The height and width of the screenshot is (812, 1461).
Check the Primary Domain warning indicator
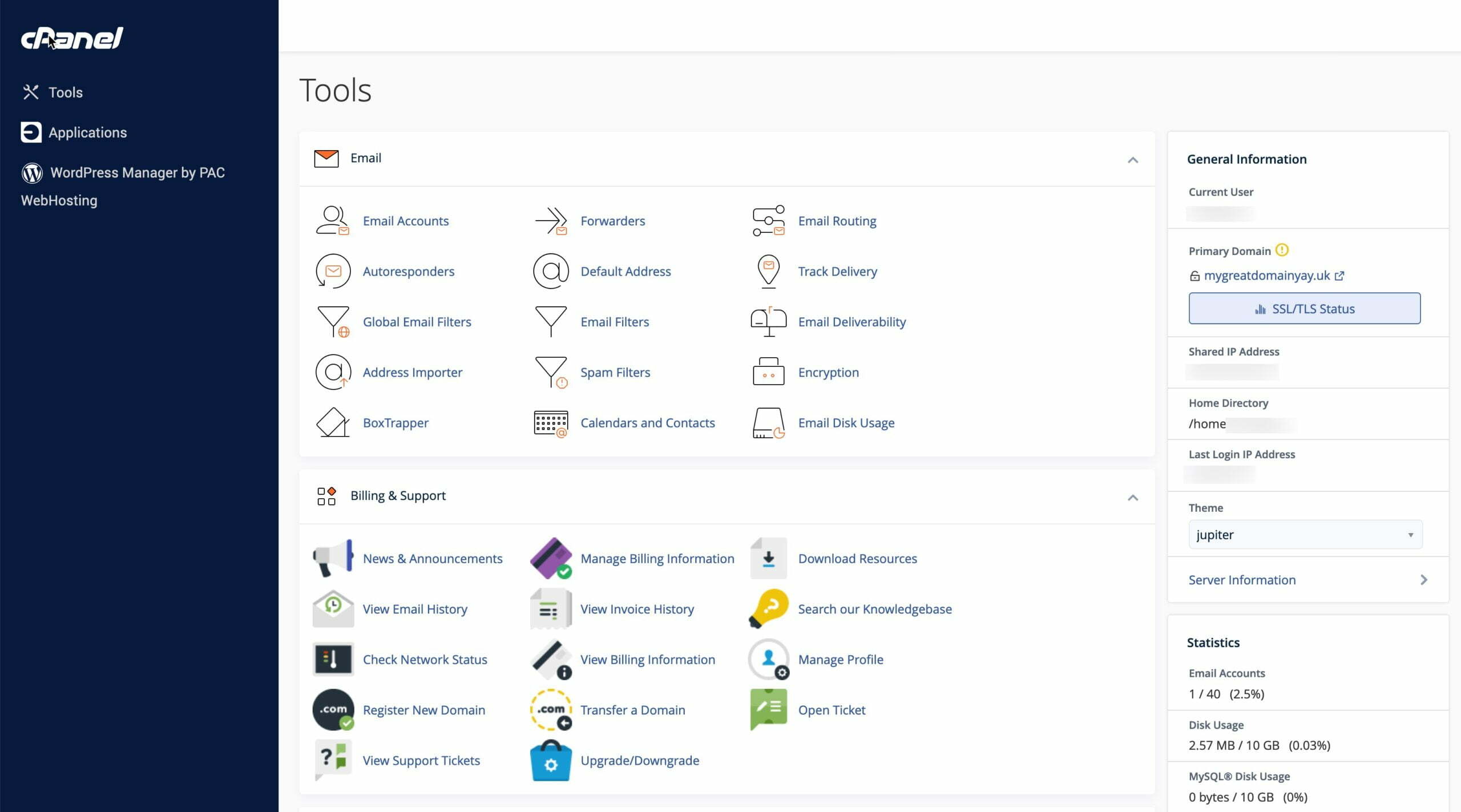point(1282,249)
